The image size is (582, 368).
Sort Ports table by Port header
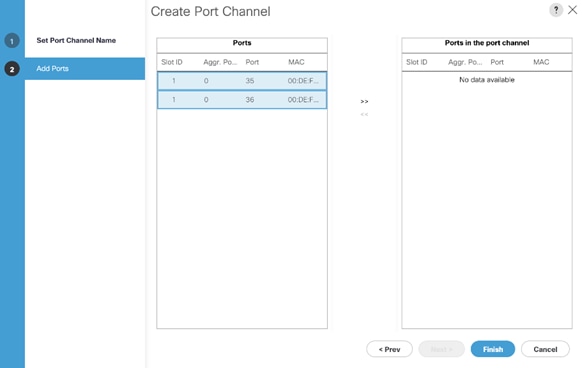pyautogui.click(x=252, y=62)
